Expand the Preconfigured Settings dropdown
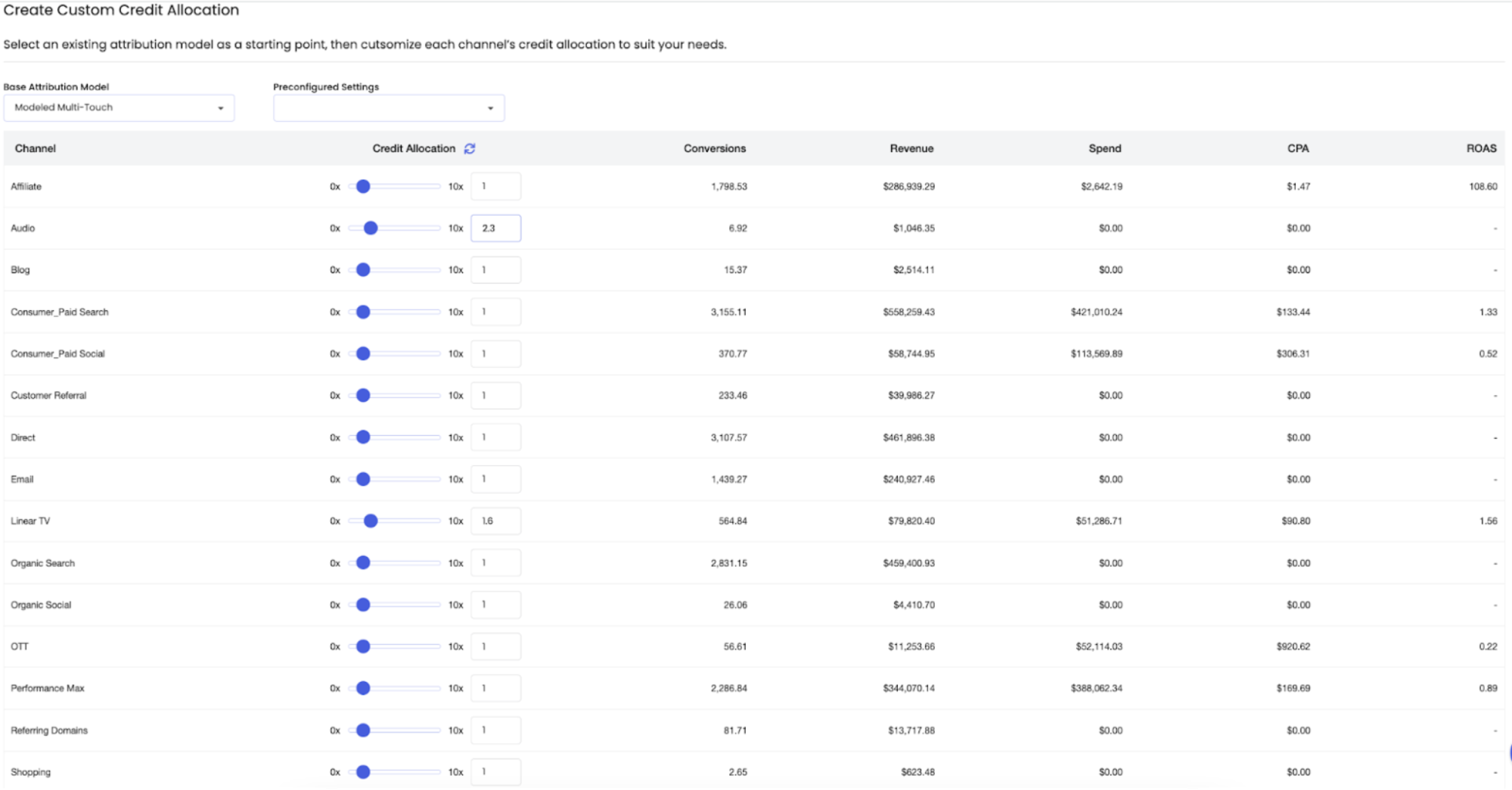Image resolution: width=1512 pixels, height=790 pixels. coord(388,108)
